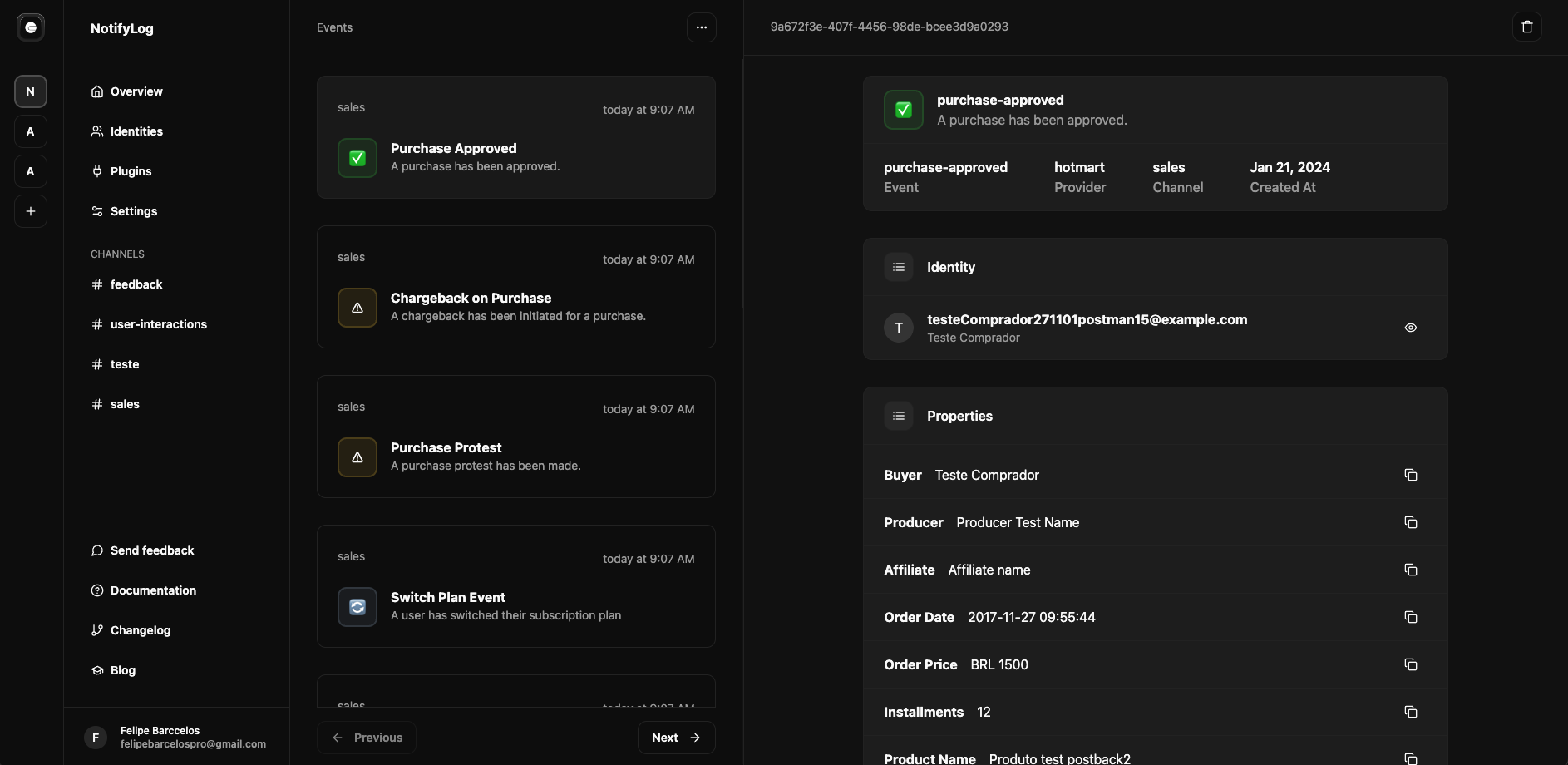Click the T identity avatar
Viewport: 1568px width, 765px height.
click(899, 328)
